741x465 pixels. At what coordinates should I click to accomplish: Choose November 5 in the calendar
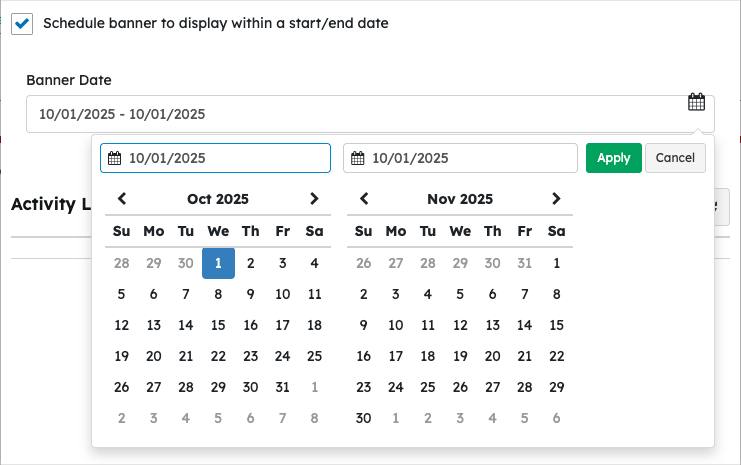(x=460, y=294)
